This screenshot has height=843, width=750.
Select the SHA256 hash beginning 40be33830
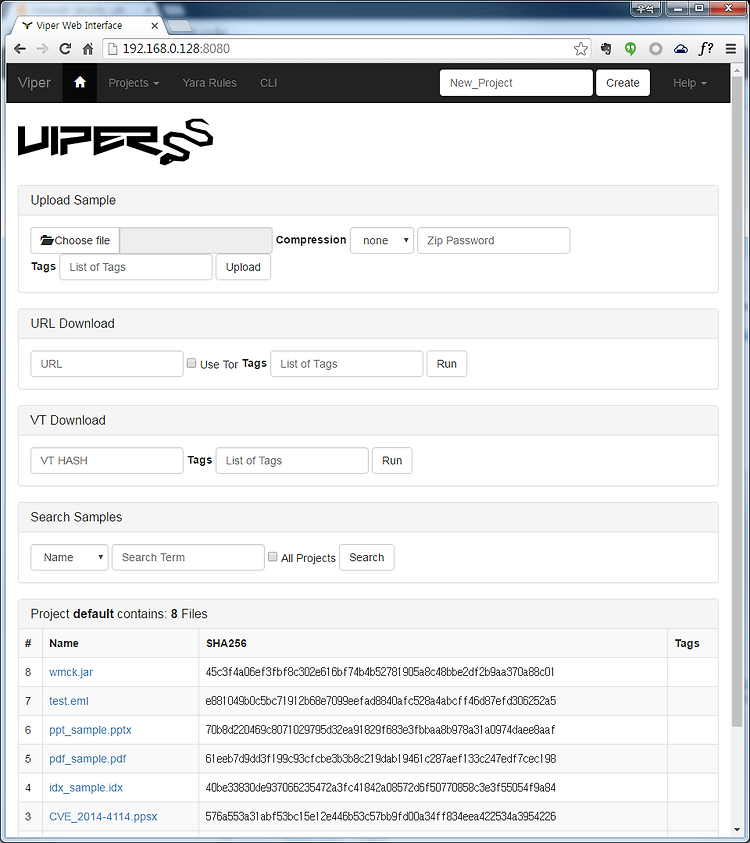pos(381,788)
